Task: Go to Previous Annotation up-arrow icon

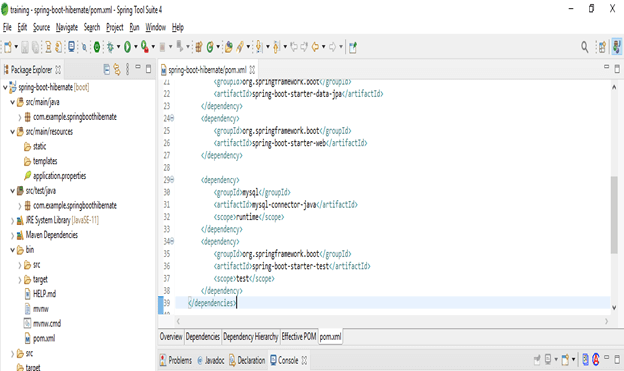Action: point(277,47)
